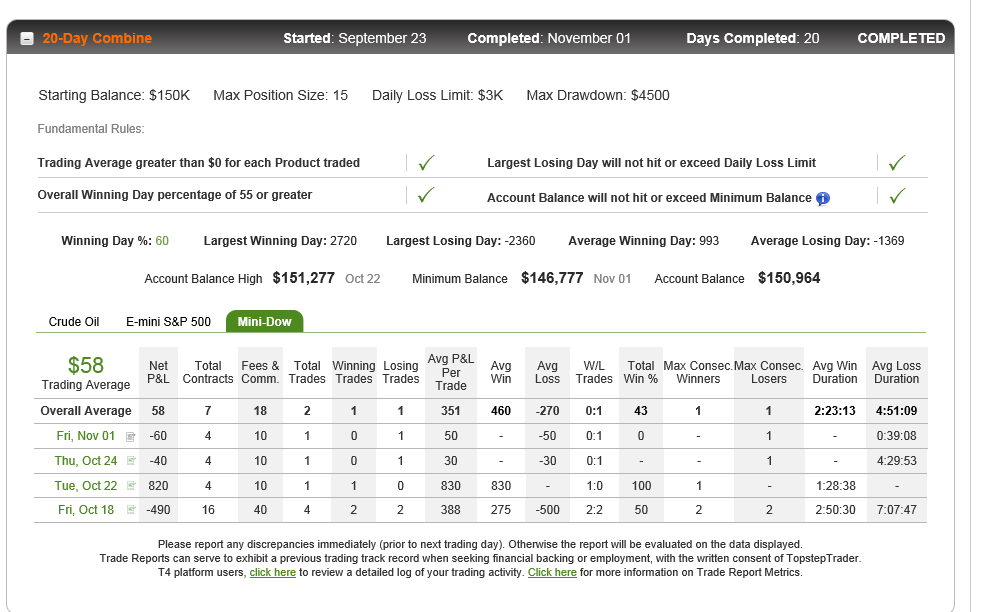Screen dimensions: 985x612
Task: Click here for Trade Report Metrics info
Action: click(552, 572)
